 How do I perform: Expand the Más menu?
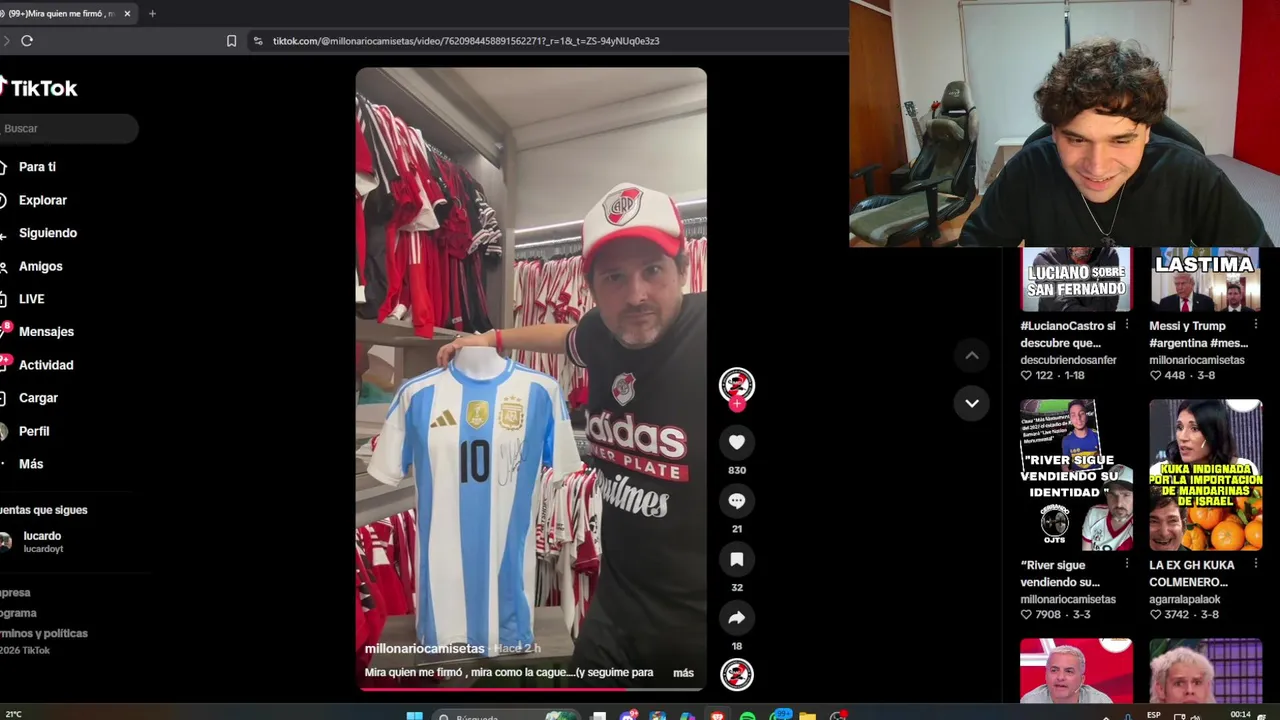click(x=31, y=464)
